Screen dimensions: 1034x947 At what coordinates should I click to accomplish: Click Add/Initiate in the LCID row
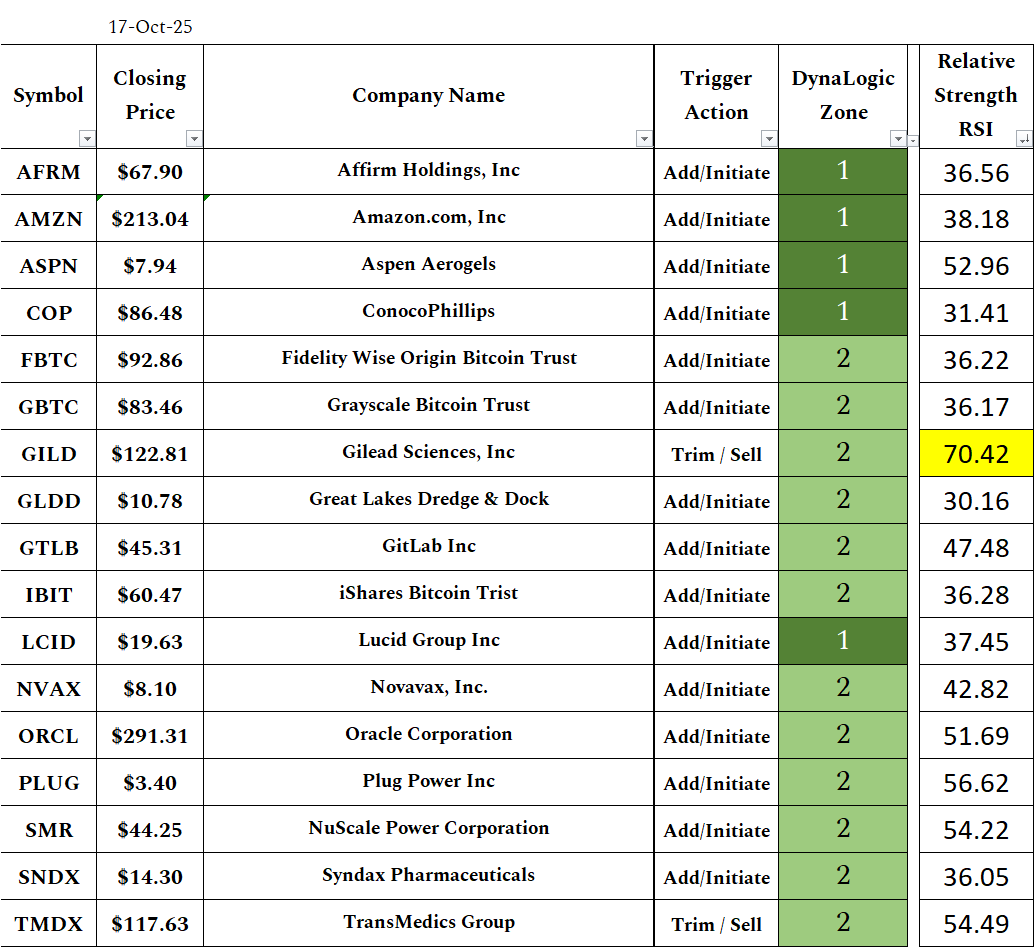coord(716,642)
